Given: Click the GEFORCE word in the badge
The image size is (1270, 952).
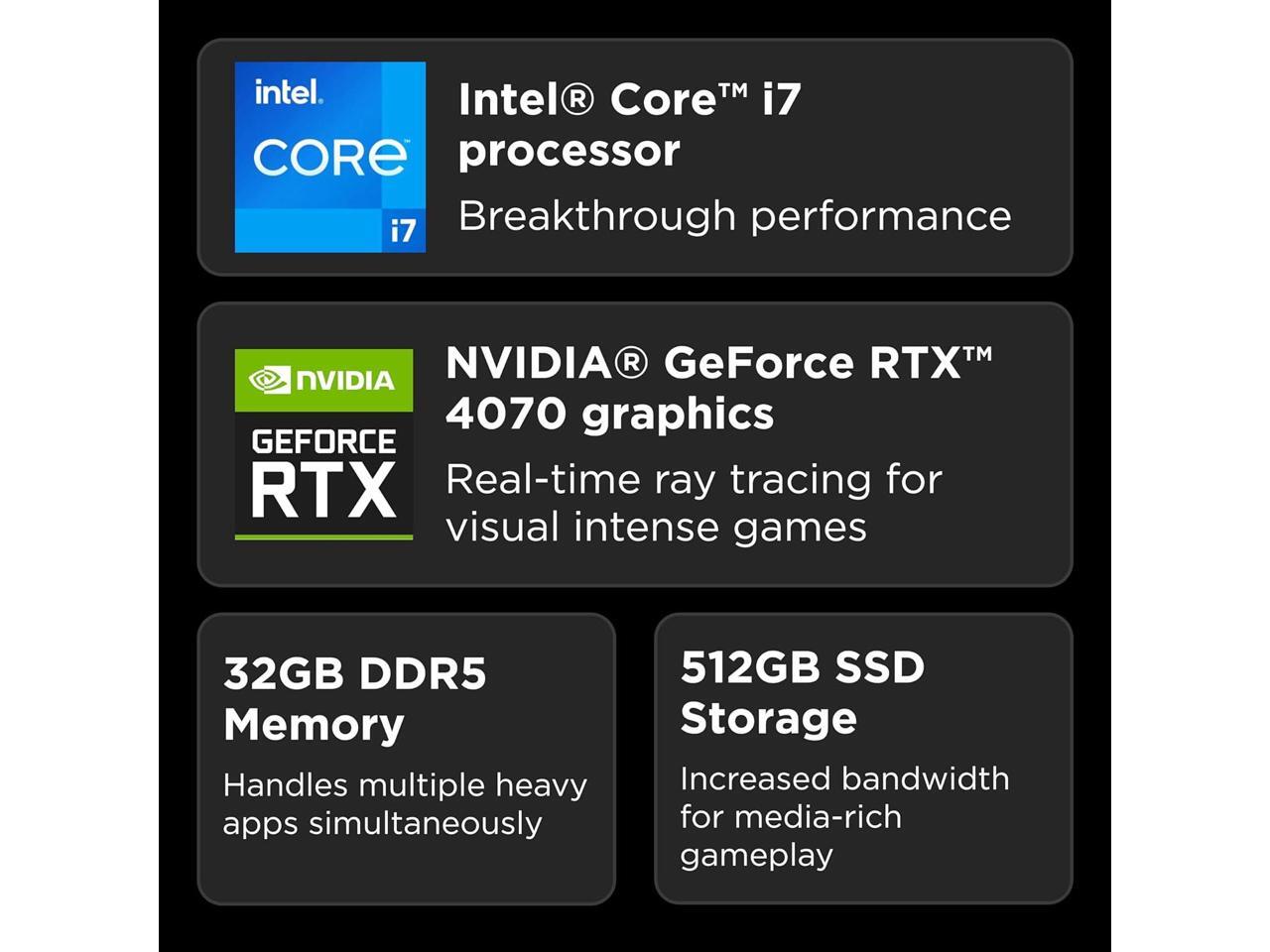Looking at the screenshot, I should pos(323,440).
